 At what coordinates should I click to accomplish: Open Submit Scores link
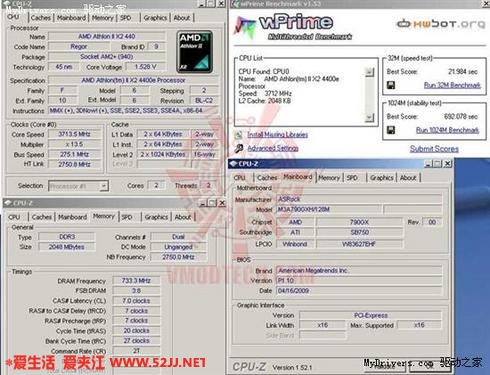coord(434,149)
